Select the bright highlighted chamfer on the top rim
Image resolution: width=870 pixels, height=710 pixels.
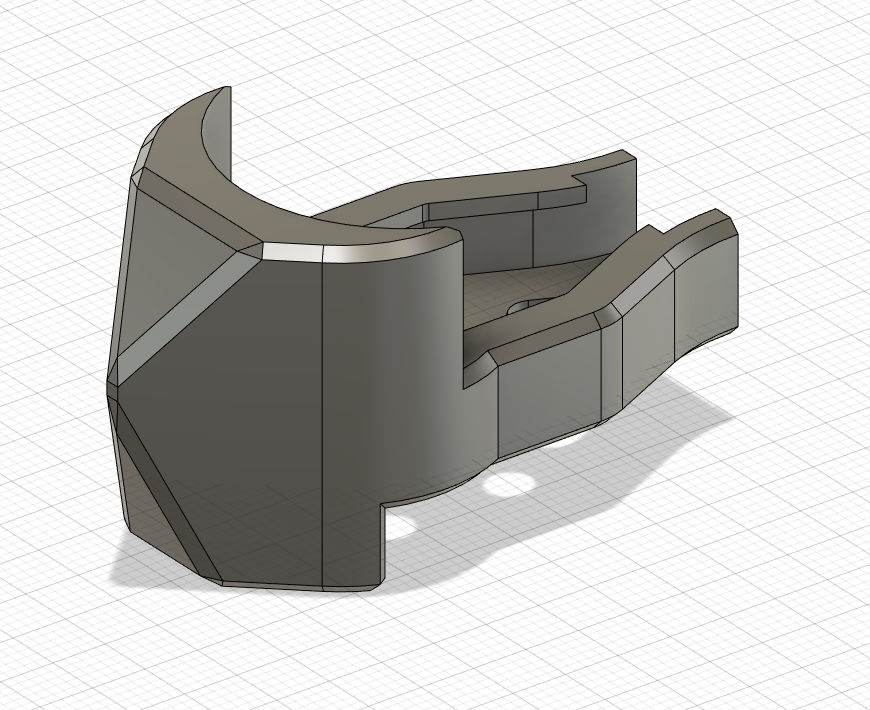pos(293,250)
